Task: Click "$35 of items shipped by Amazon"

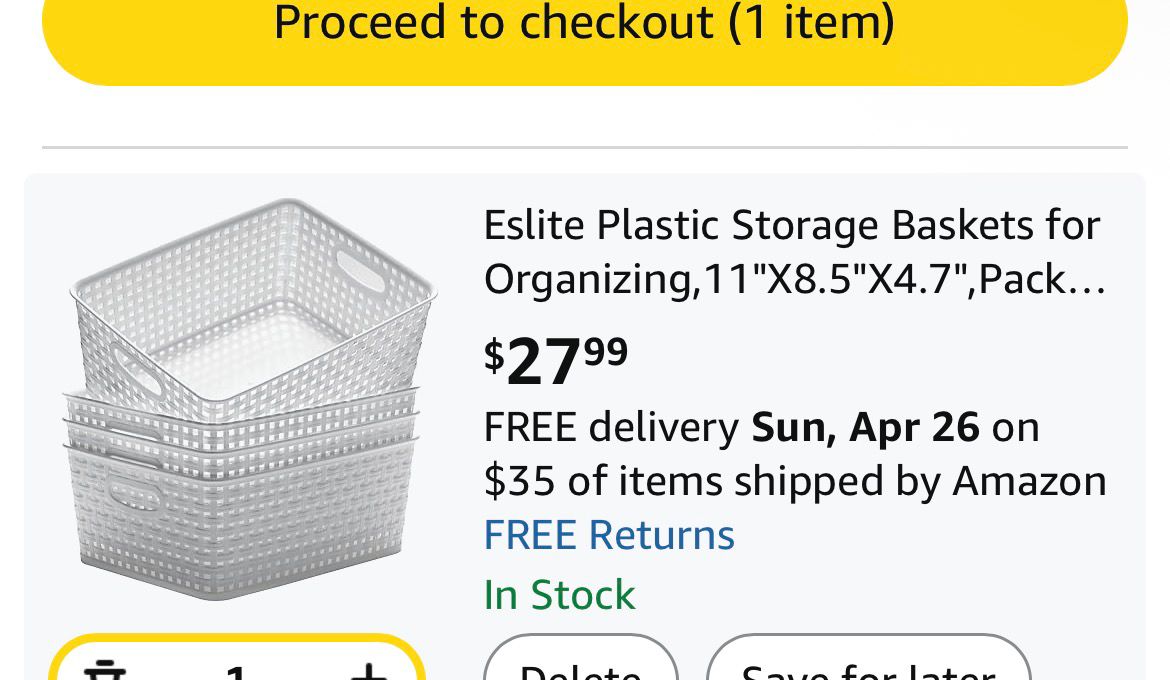Action: coord(795,482)
